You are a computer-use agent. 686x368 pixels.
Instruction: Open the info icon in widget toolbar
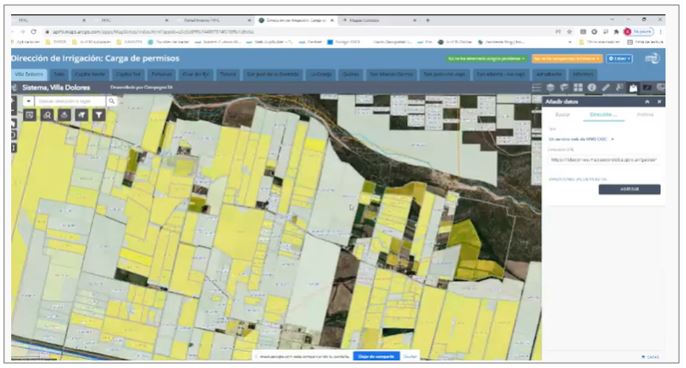click(592, 88)
